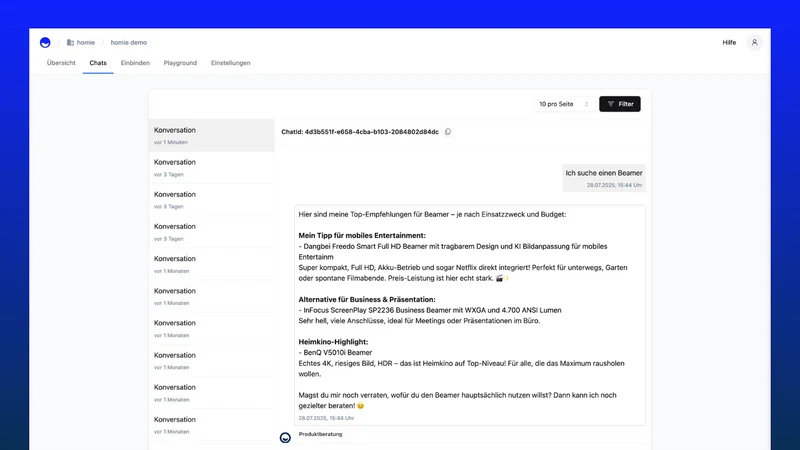800x450 pixels.
Task: Click the homie logo icon
Action: pos(45,42)
